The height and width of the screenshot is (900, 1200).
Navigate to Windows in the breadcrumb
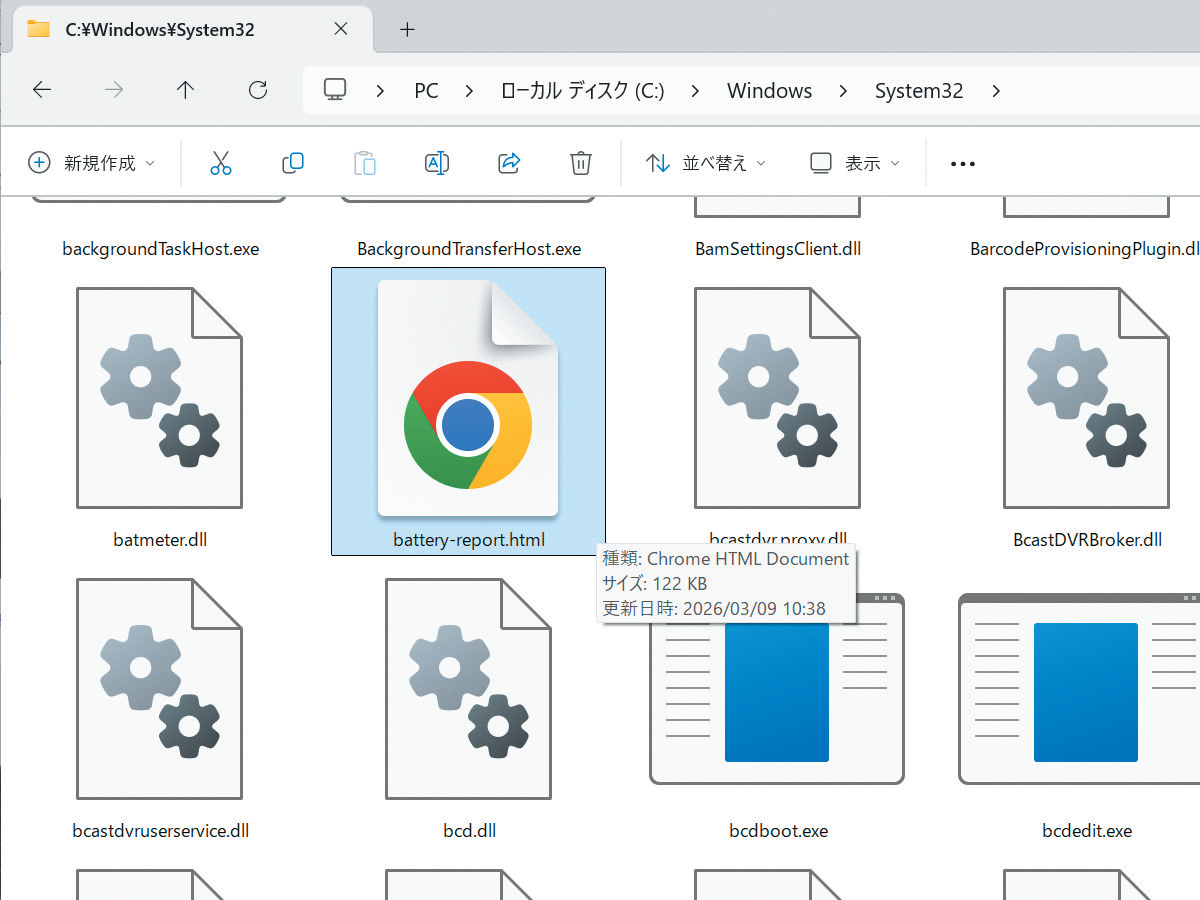(x=769, y=91)
